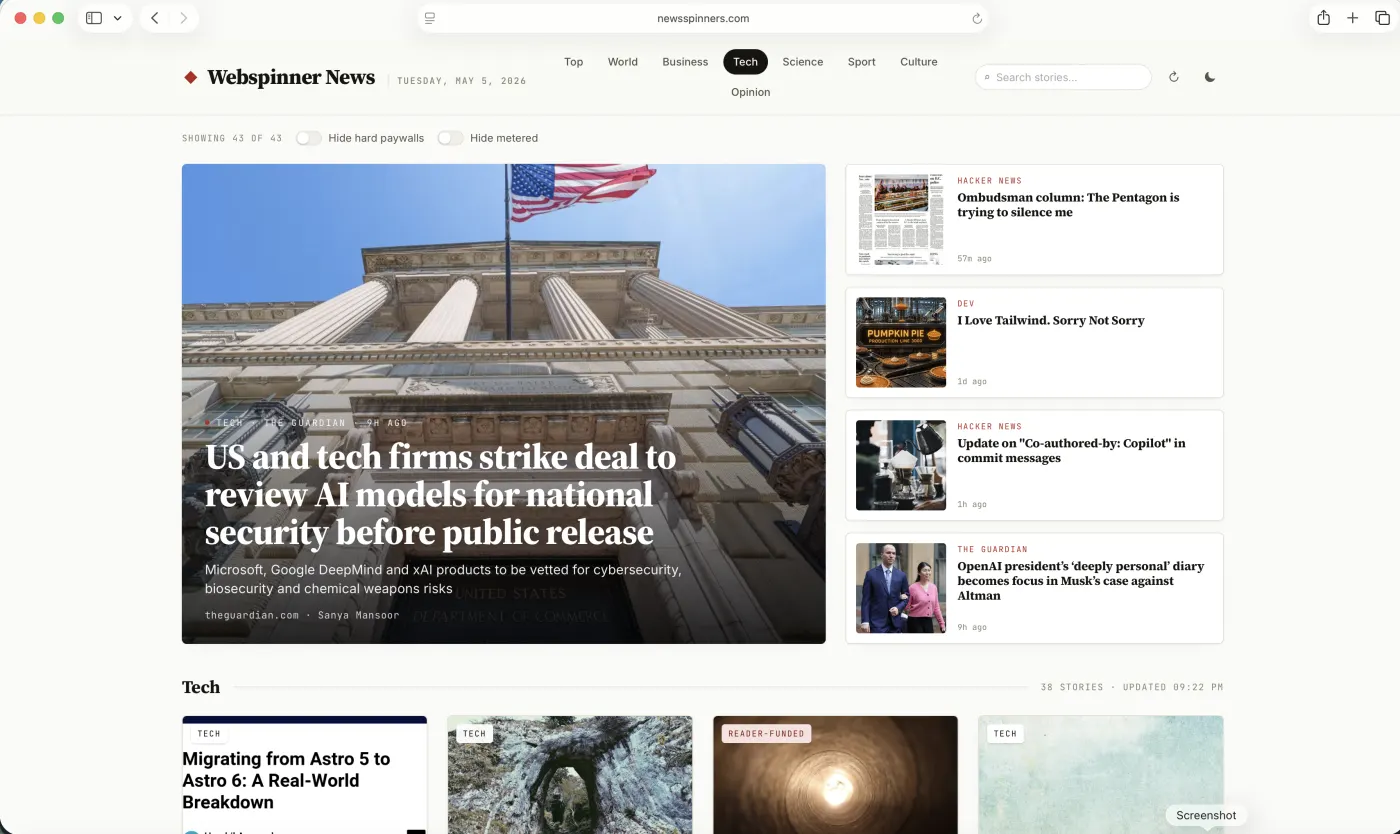Click the Search stories field

coord(1063,77)
